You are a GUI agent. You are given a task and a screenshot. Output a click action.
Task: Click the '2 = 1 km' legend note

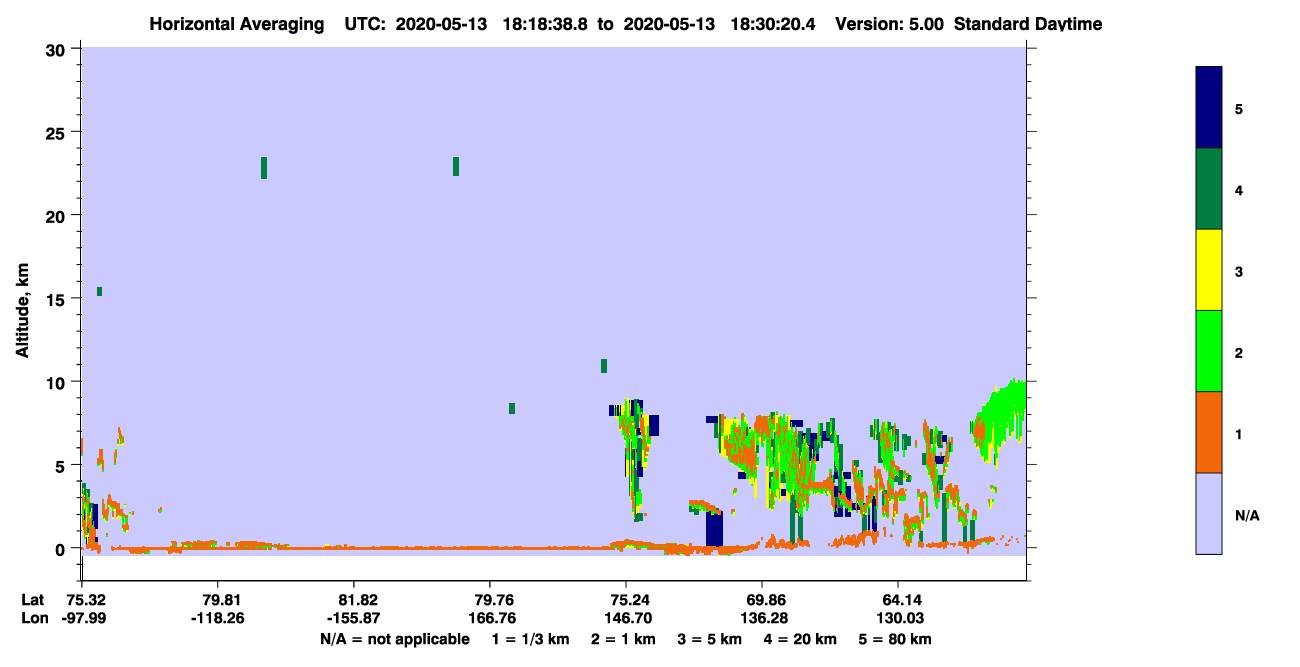point(623,639)
